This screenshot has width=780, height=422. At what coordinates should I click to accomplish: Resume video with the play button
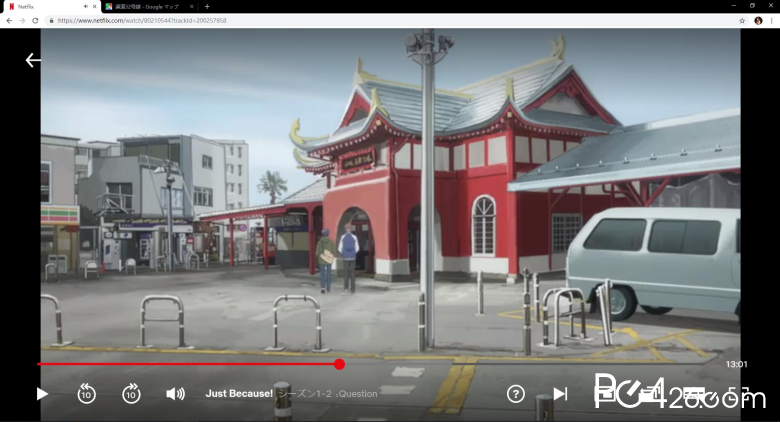point(42,394)
